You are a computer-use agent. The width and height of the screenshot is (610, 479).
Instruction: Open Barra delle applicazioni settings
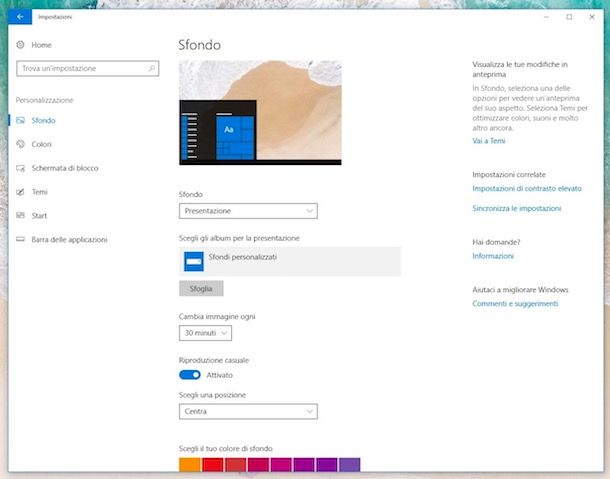coord(69,240)
